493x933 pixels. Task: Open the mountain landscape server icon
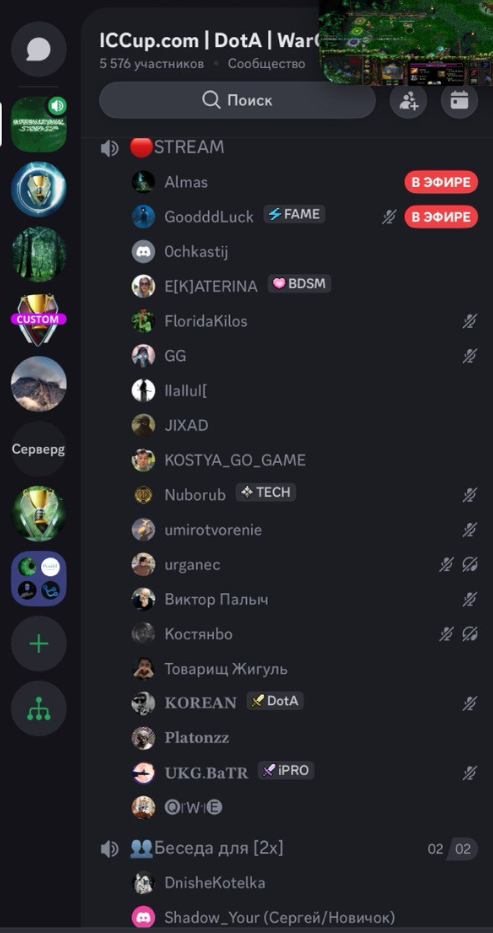[39, 384]
